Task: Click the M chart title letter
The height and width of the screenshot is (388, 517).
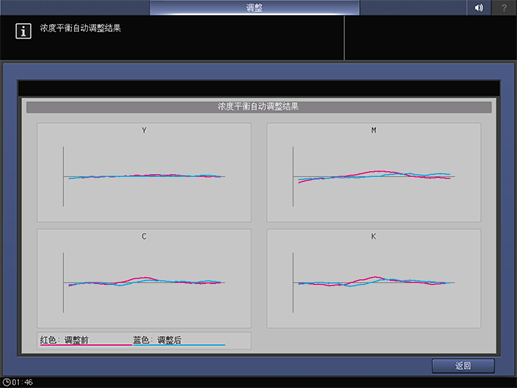Action: click(374, 130)
